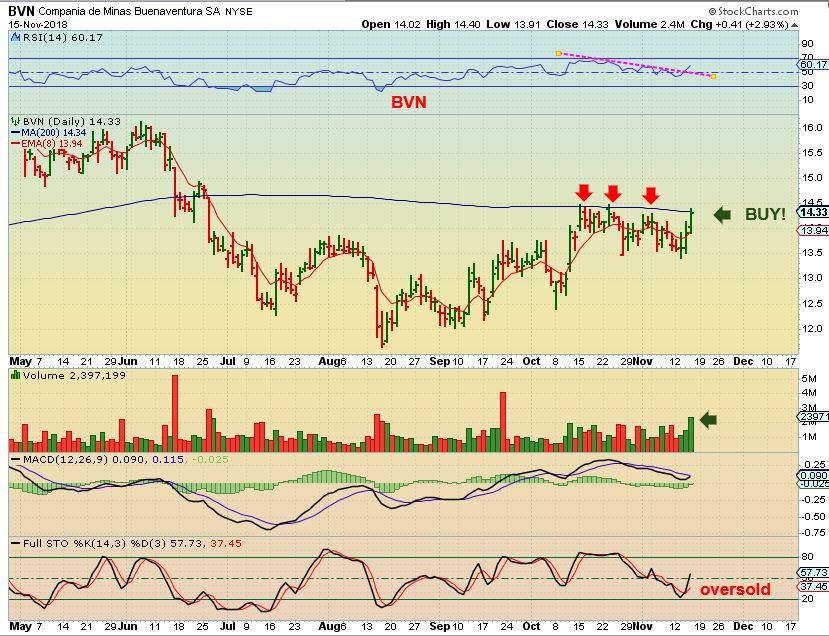Click the EMA(8) 13.94 legend text
The width and height of the screenshot is (829, 636).
[51, 143]
